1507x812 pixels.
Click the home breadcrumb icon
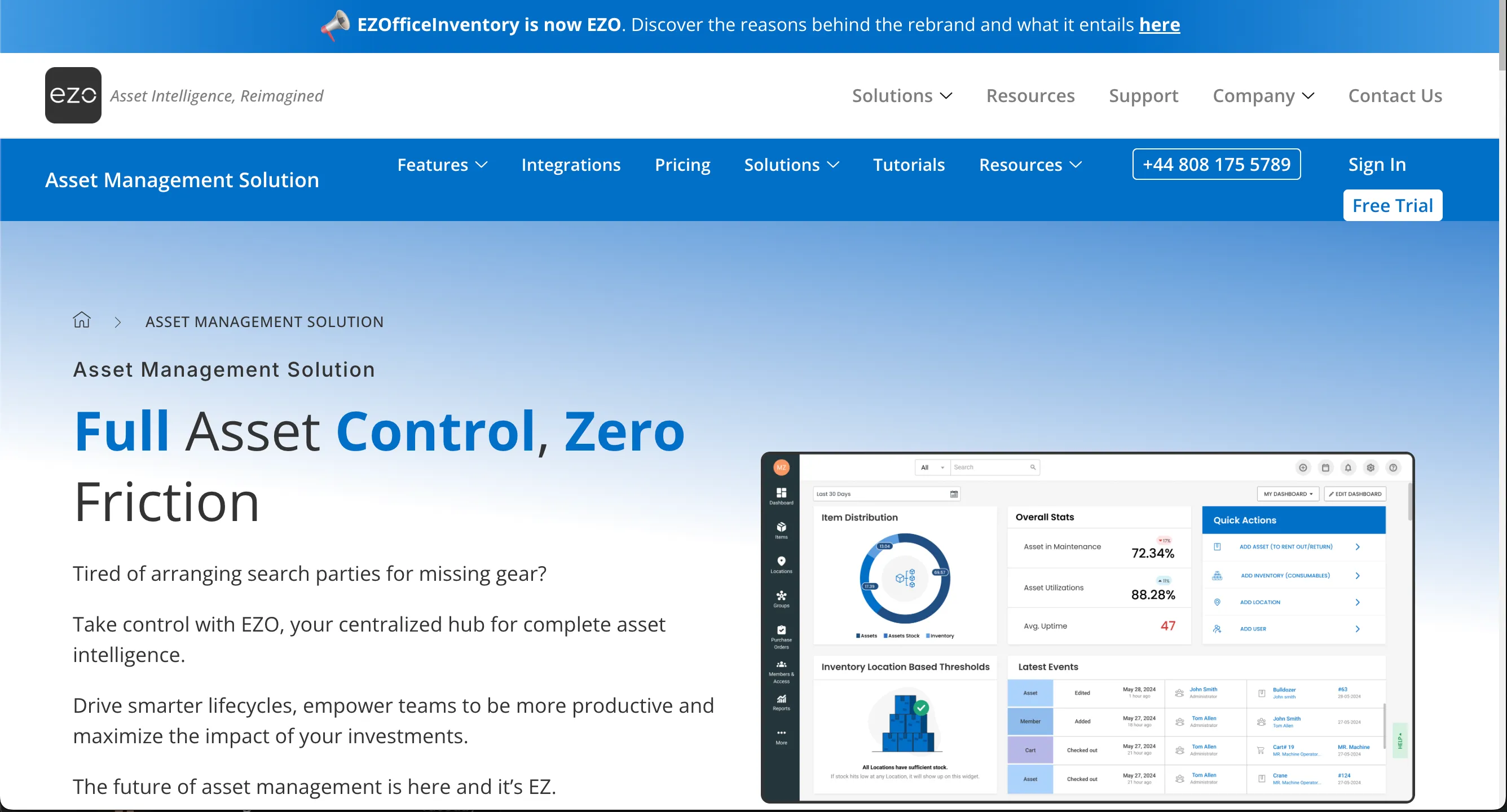(x=82, y=320)
